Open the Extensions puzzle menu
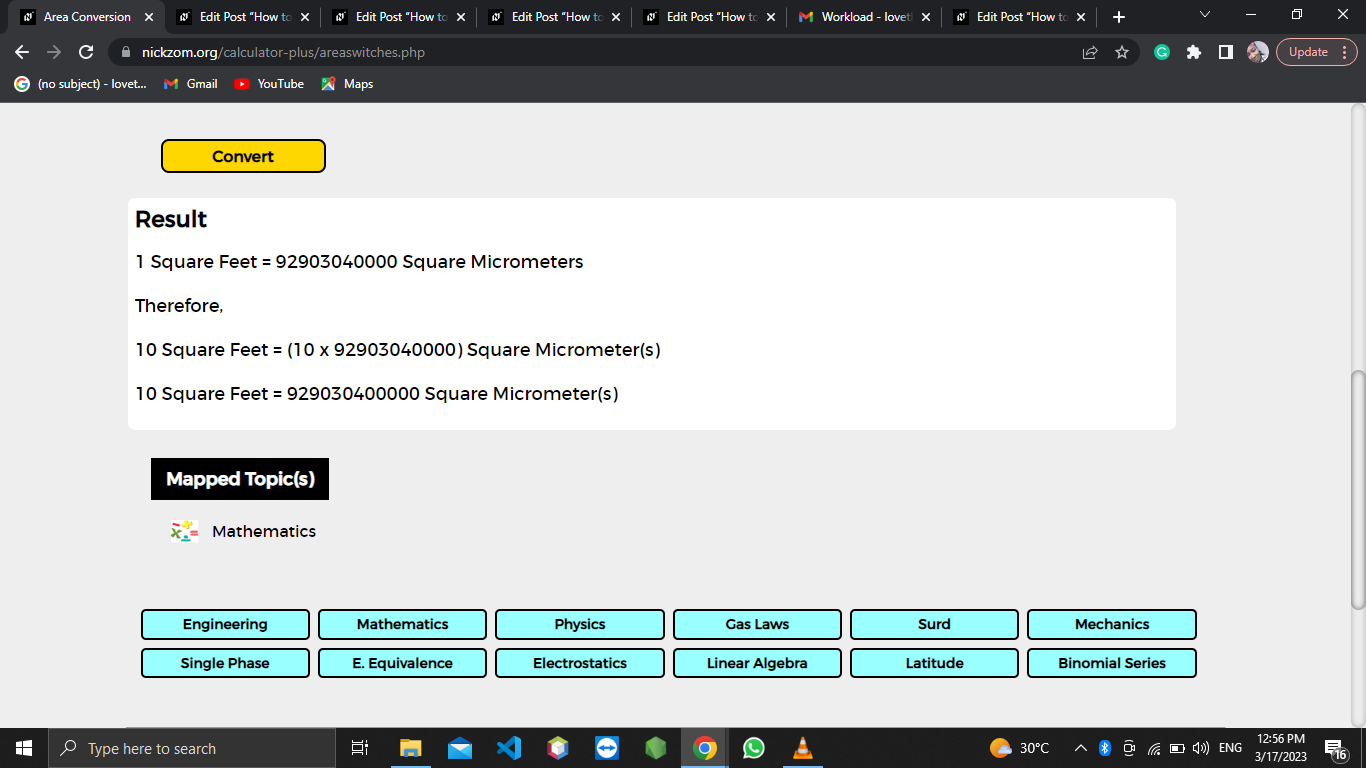Viewport: 1366px width, 768px height. pos(1194,52)
